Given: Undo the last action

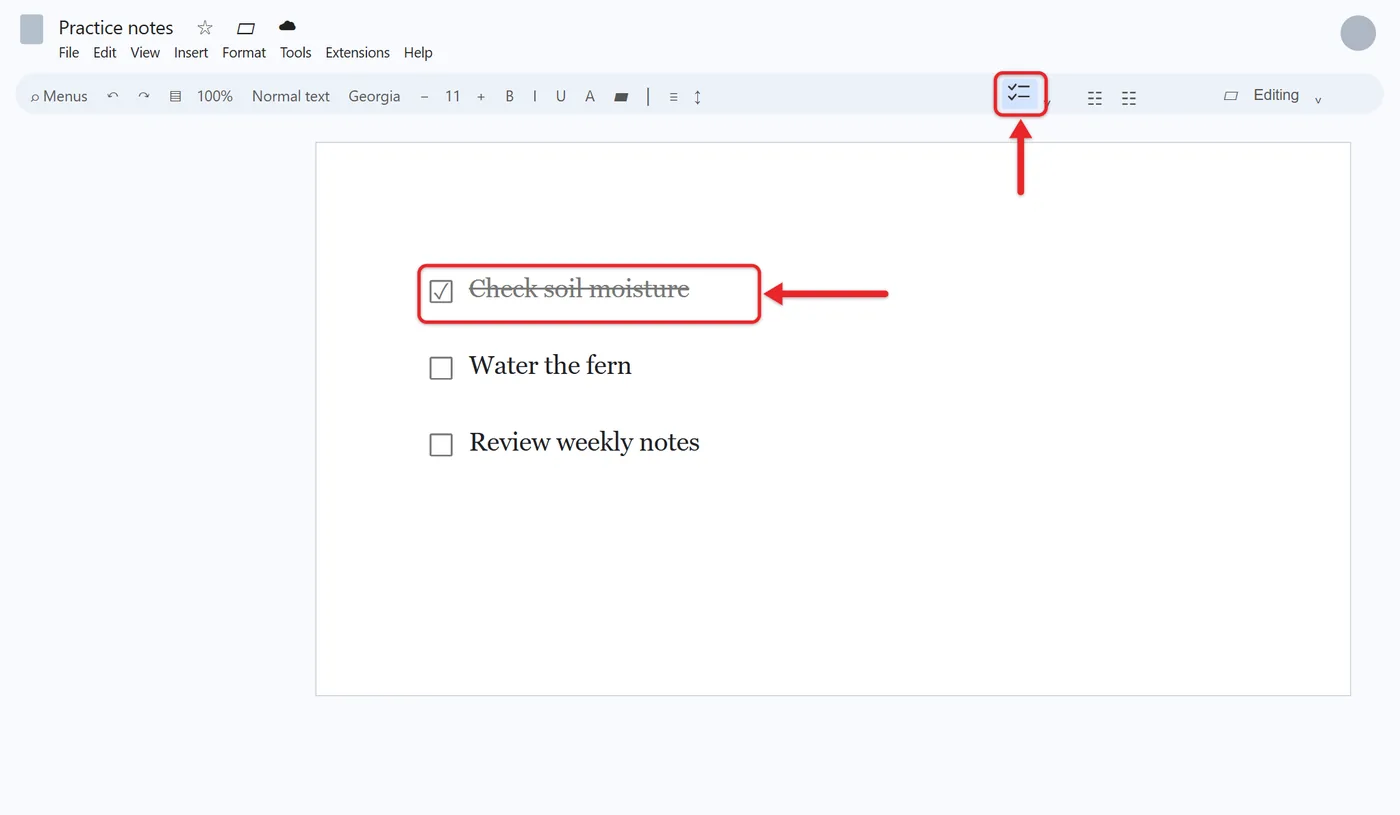Looking at the screenshot, I should point(113,96).
